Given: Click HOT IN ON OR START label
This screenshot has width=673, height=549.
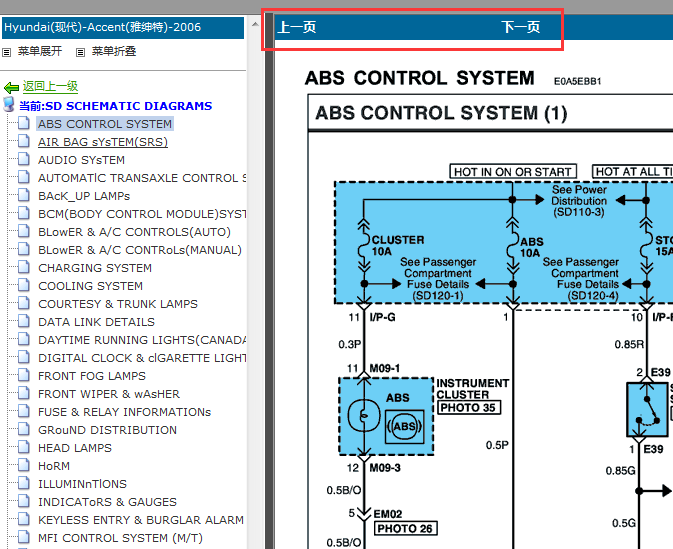Looking at the screenshot, I should (x=513, y=172).
